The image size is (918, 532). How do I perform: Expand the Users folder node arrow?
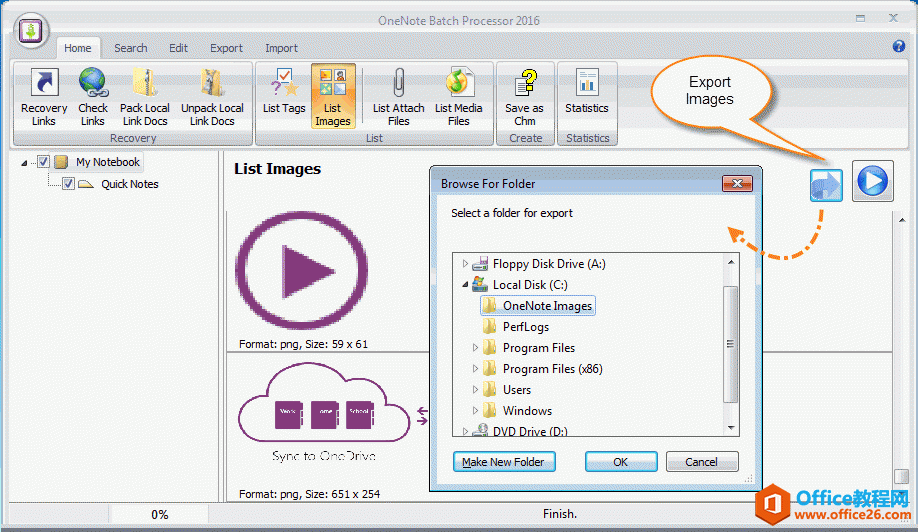tap(475, 390)
